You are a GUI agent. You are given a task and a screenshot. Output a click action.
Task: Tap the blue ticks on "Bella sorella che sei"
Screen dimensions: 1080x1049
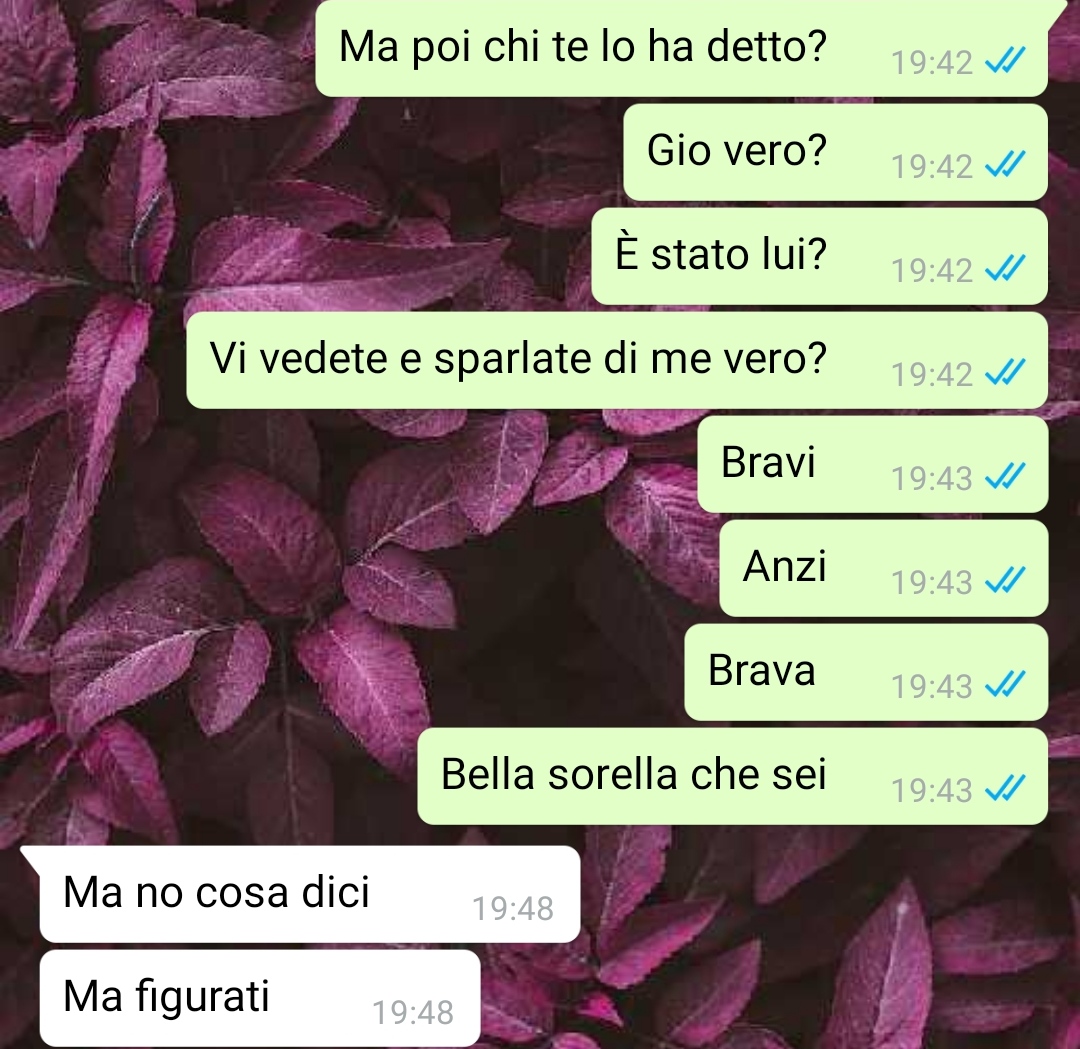point(1006,788)
